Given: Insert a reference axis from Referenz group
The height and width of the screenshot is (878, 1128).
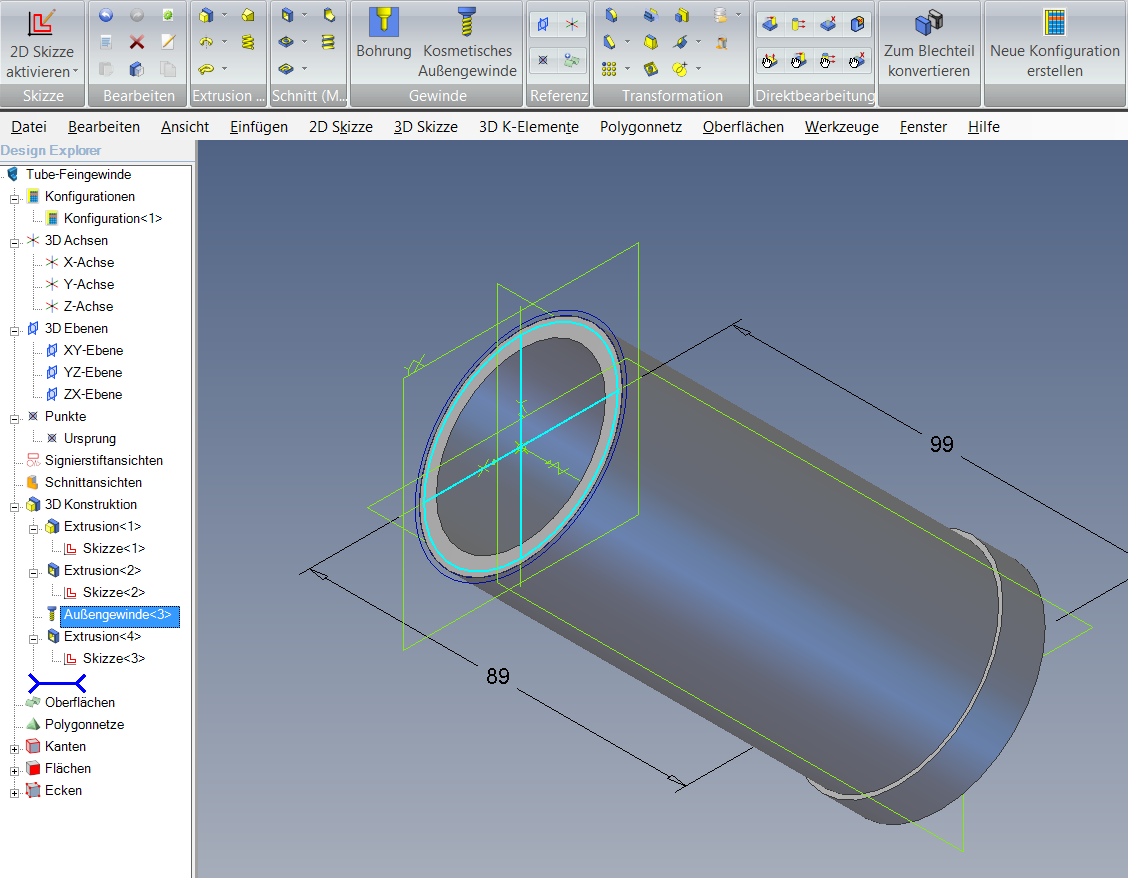Looking at the screenshot, I should click(x=572, y=24).
